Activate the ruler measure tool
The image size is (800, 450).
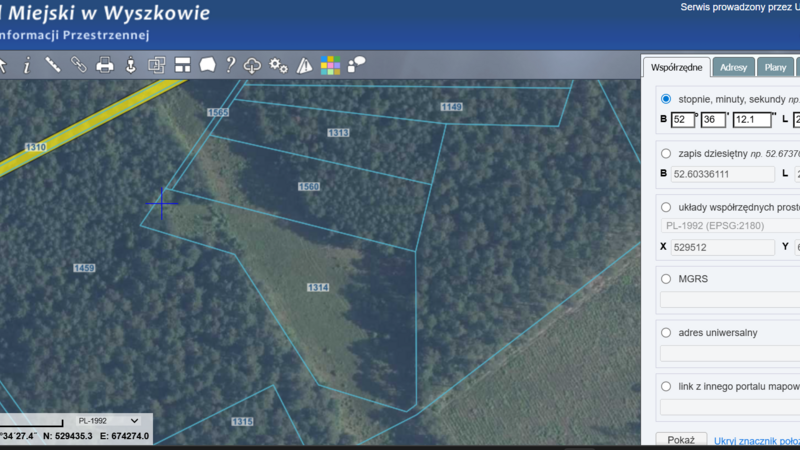point(53,65)
